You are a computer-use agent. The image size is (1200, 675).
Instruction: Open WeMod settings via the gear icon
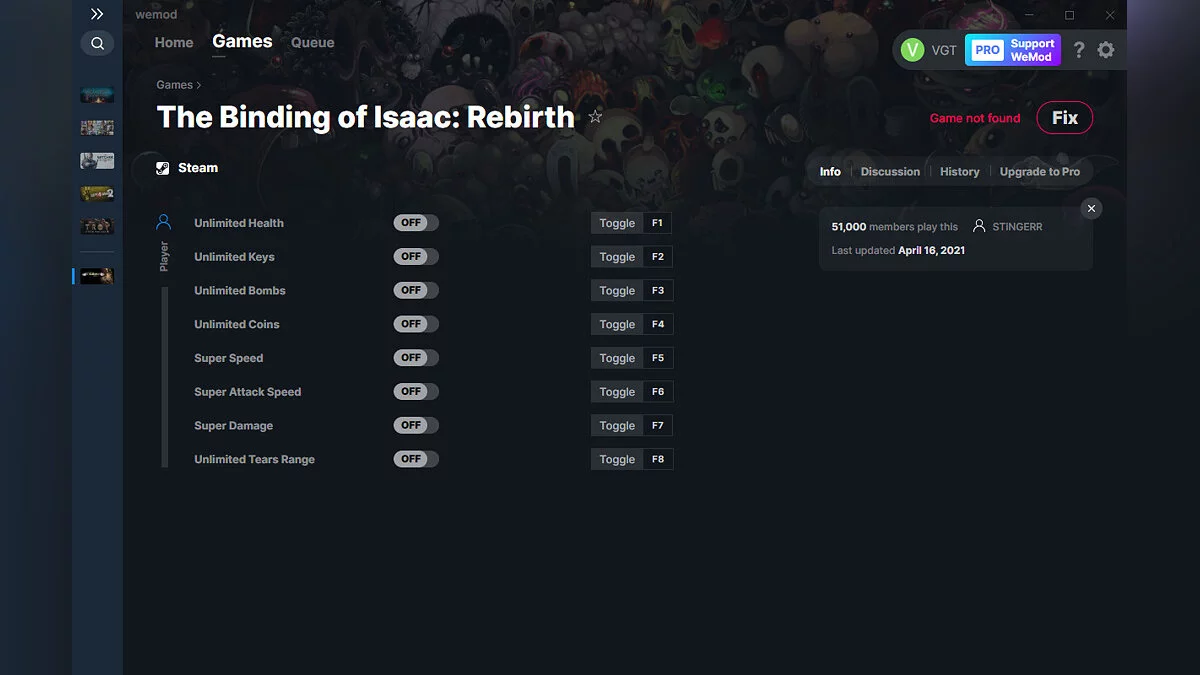click(x=1106, y=49)
